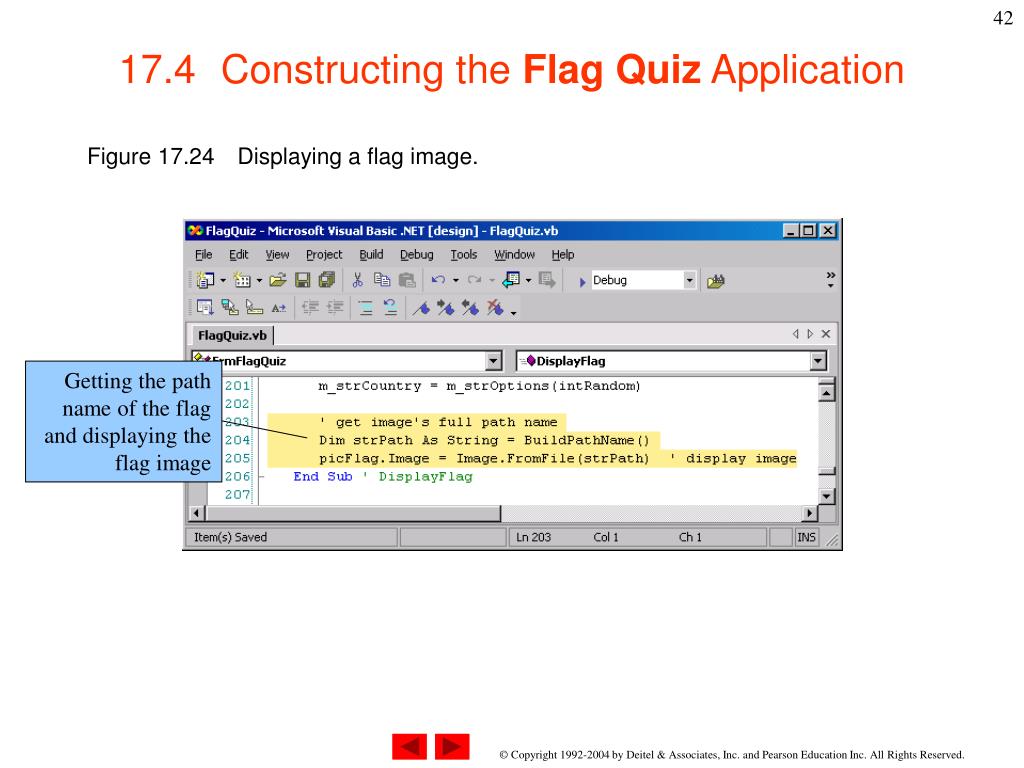Click code line 'Dim strPath As String'
1024x768 pixels.
[x=484, y=440]
